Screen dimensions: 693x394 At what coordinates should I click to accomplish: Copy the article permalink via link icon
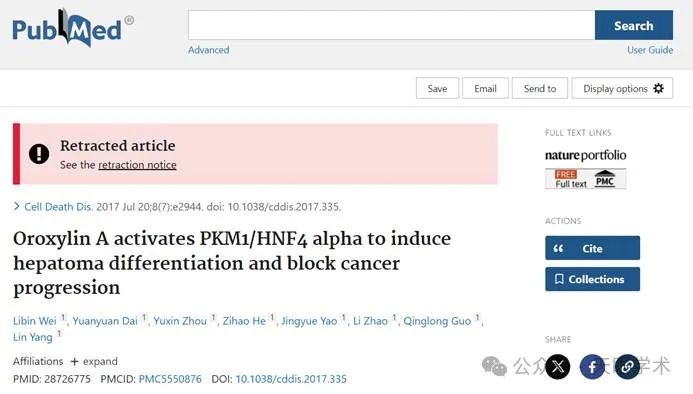click(x=627, y=367)
